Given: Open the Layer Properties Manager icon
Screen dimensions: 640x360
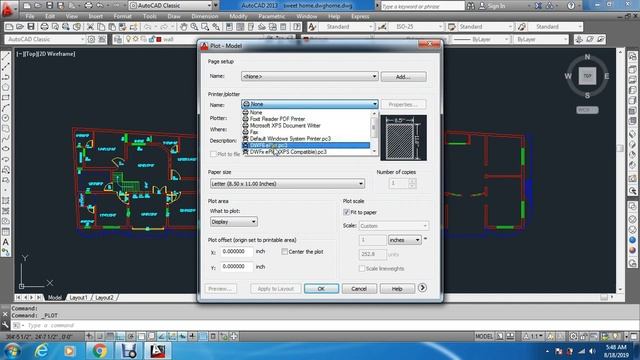Looking at the screenshot, I should pos(118,39).
